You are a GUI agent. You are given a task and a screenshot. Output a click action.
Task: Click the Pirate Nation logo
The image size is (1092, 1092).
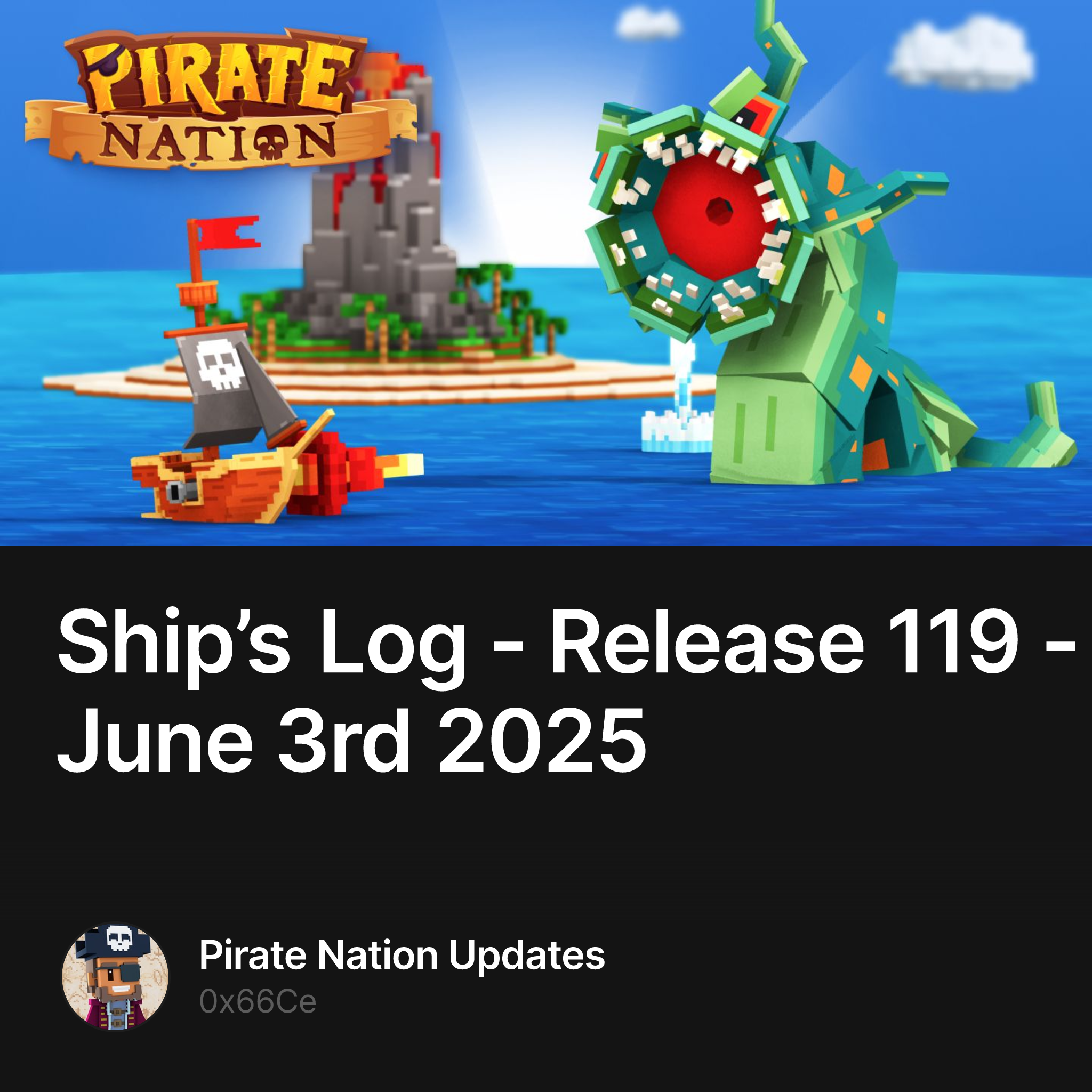click(220, 101)
